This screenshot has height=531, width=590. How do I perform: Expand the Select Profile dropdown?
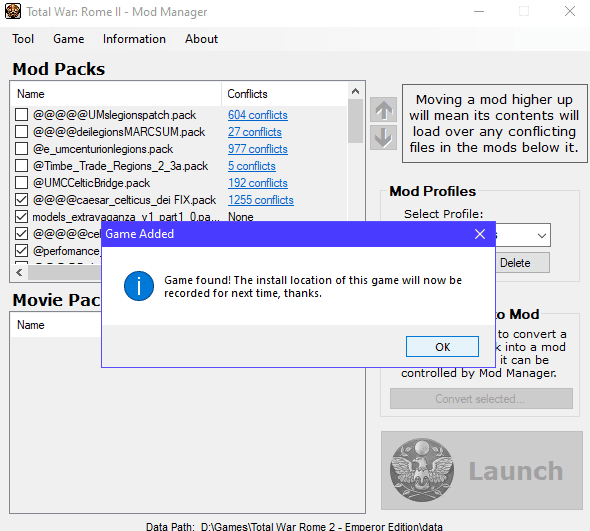coord(541,236)
